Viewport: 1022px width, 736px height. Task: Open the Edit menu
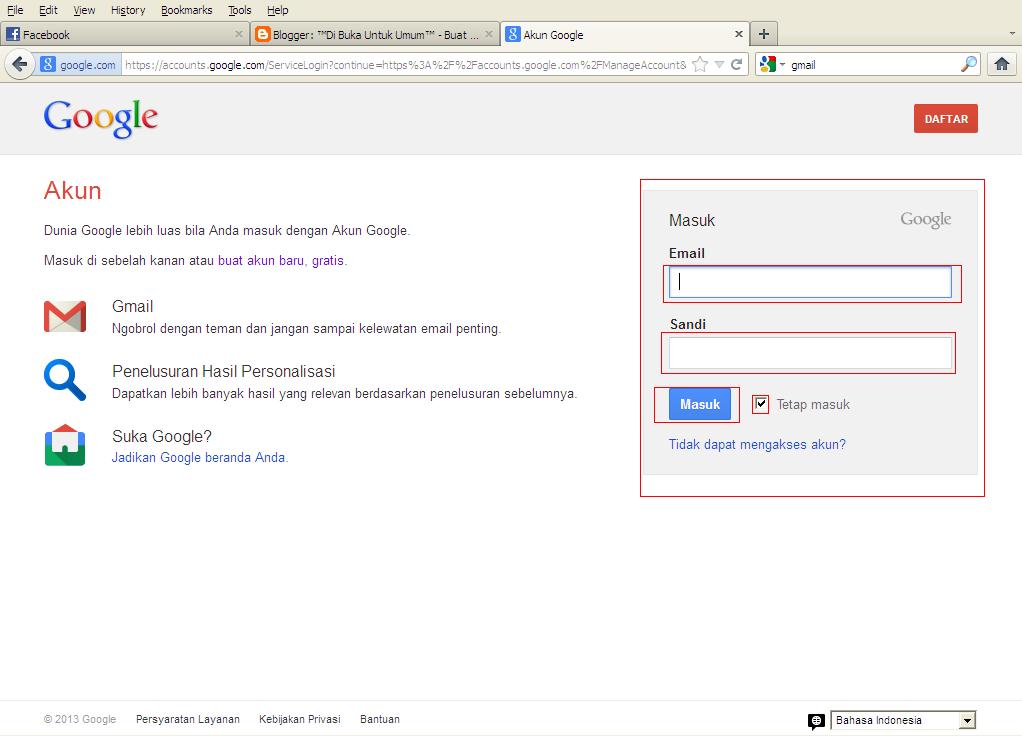[x=48, y=10]
